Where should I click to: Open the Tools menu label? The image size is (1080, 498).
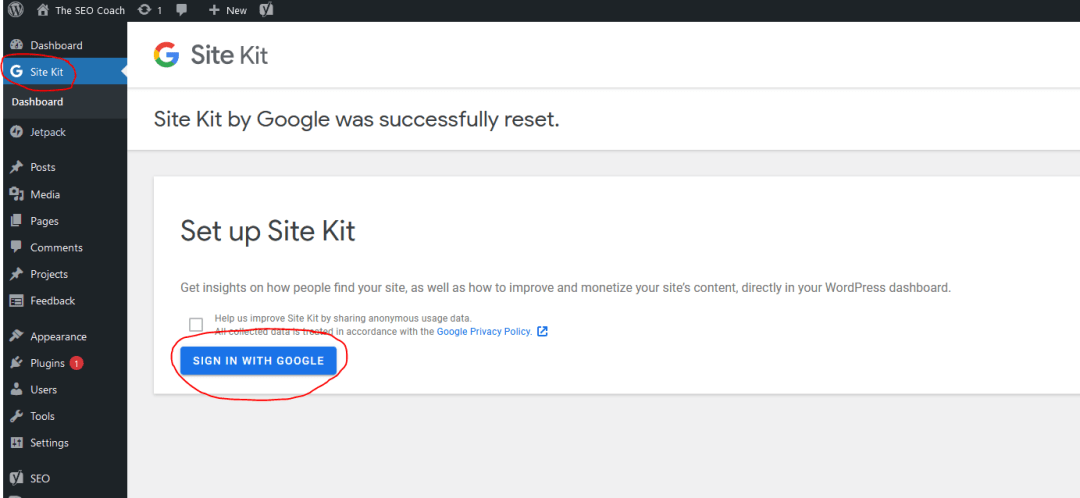click(42, 416)
